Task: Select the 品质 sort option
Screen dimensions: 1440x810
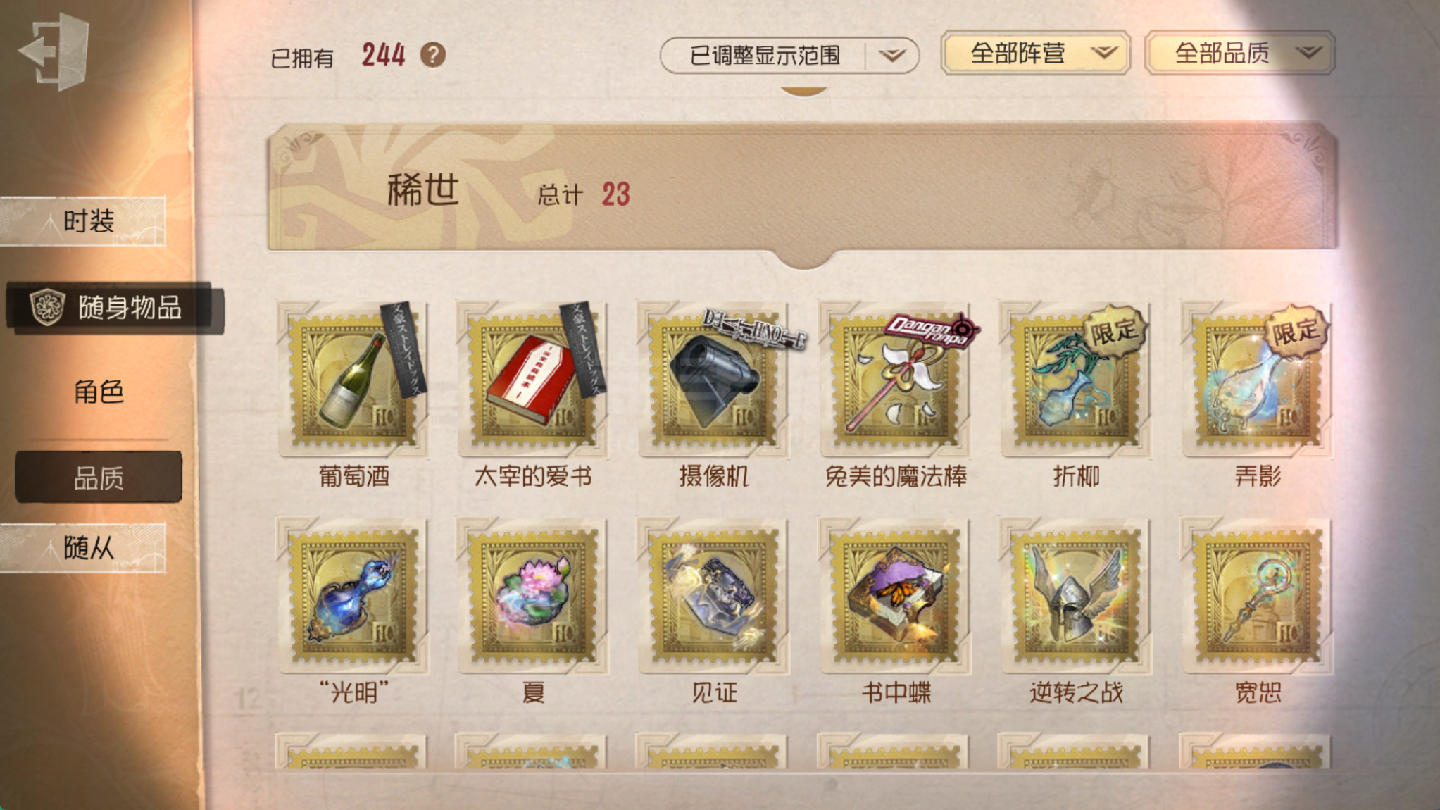Action: tap(98, 478)
